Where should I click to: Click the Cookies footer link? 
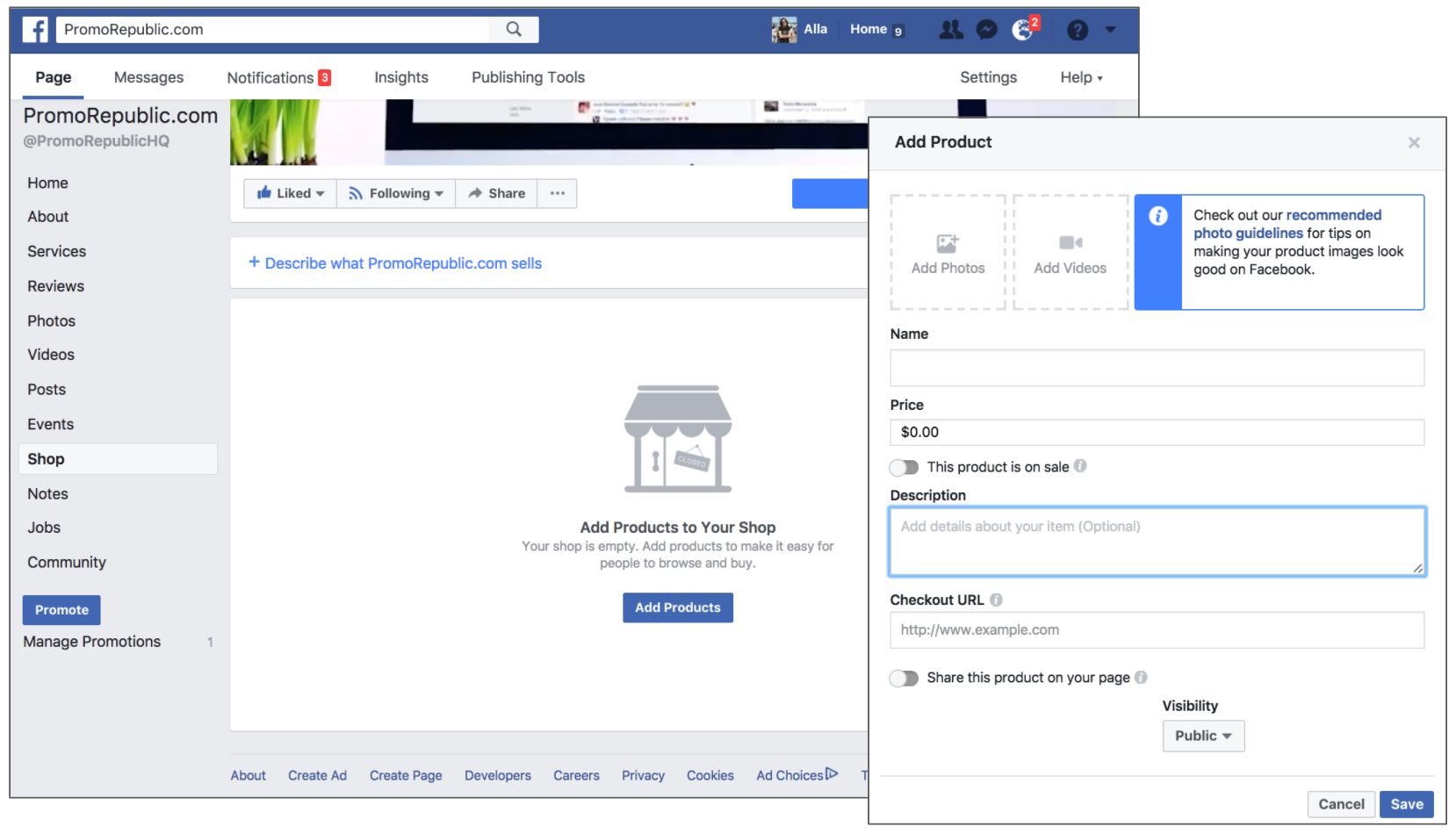710,775
